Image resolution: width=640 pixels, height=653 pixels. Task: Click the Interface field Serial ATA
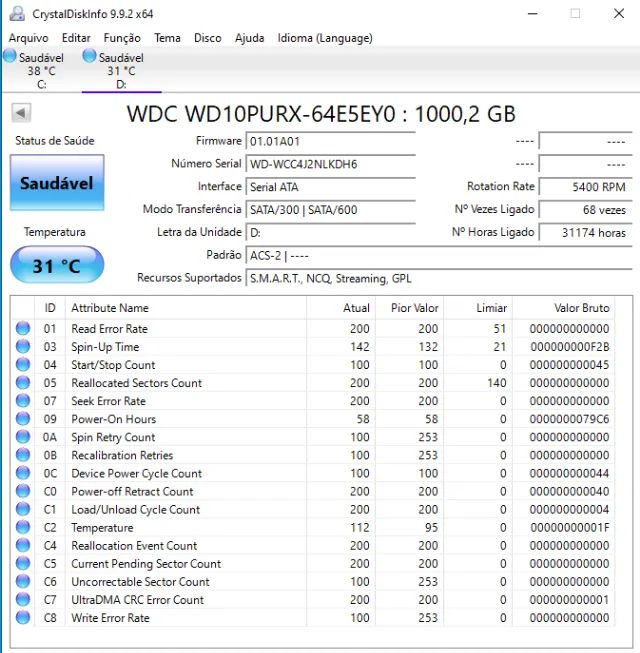coord(331,187)
